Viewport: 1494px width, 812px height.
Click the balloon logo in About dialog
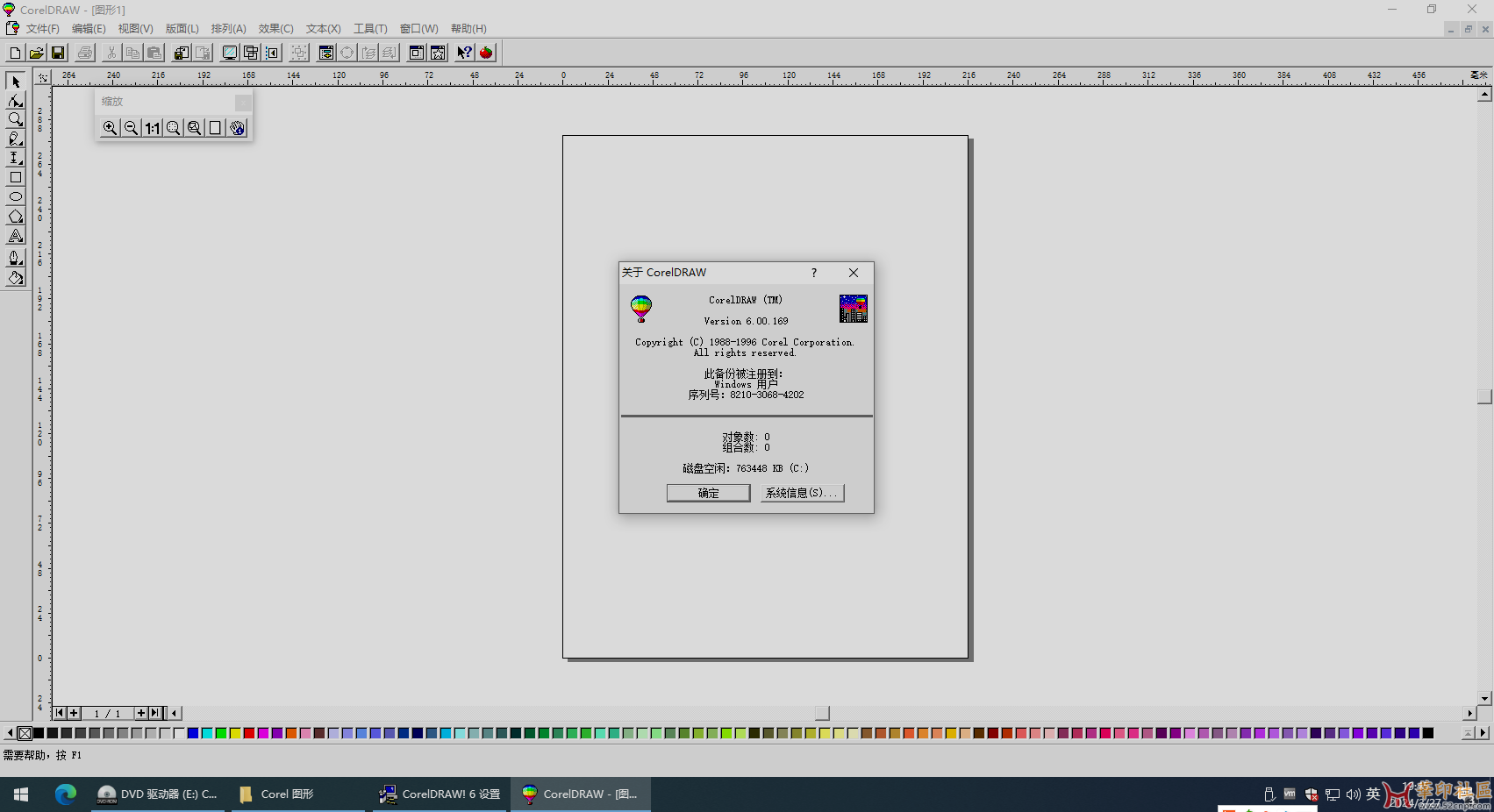coord(641,309)
